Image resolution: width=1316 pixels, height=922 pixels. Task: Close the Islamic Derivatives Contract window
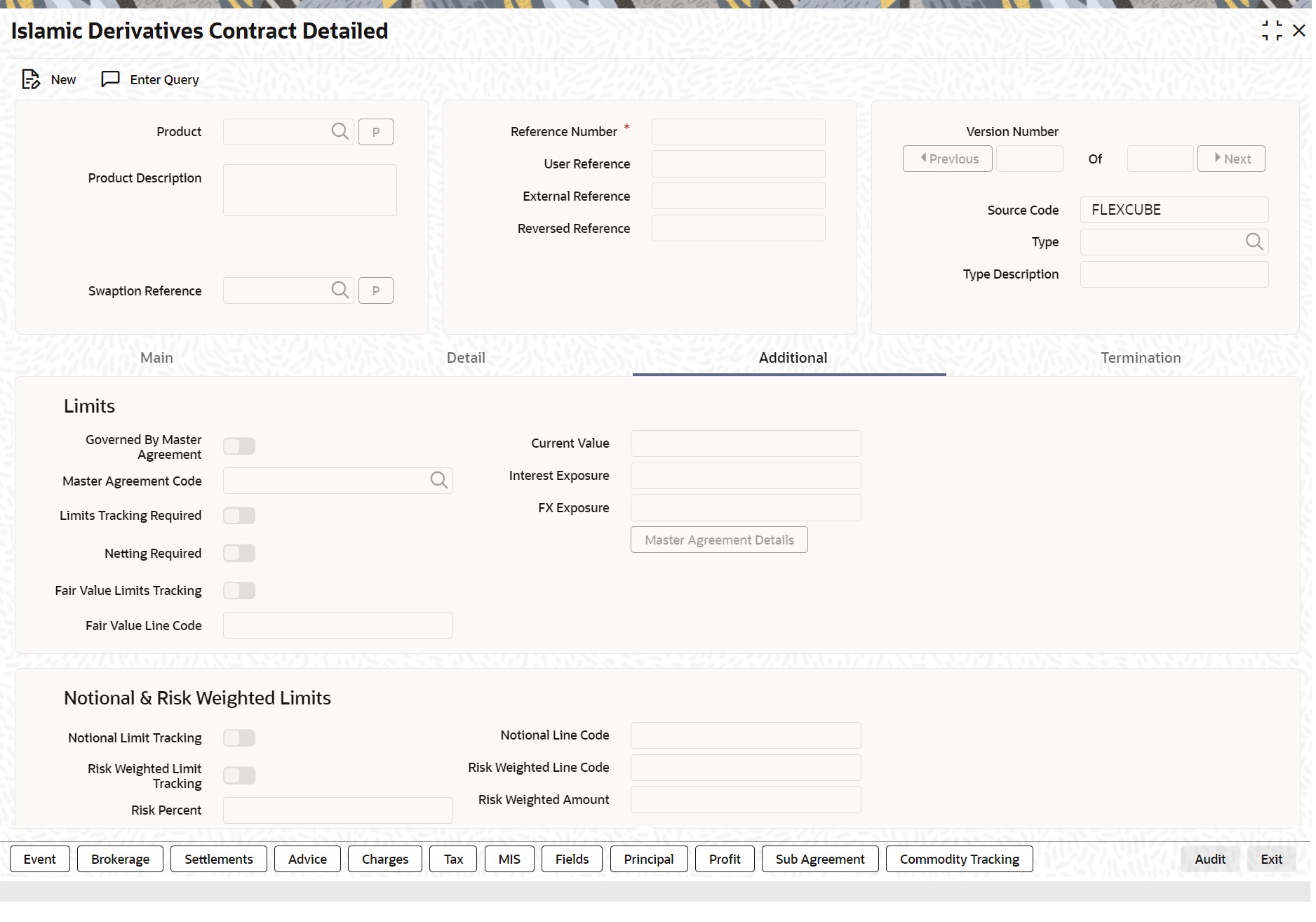(1299, 31)
